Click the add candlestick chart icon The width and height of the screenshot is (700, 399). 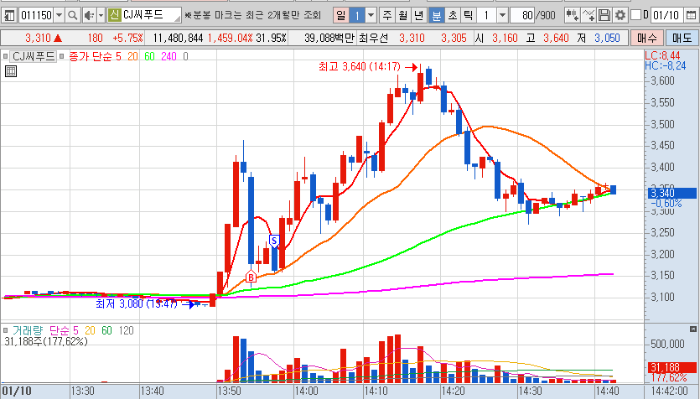[572, 16]
